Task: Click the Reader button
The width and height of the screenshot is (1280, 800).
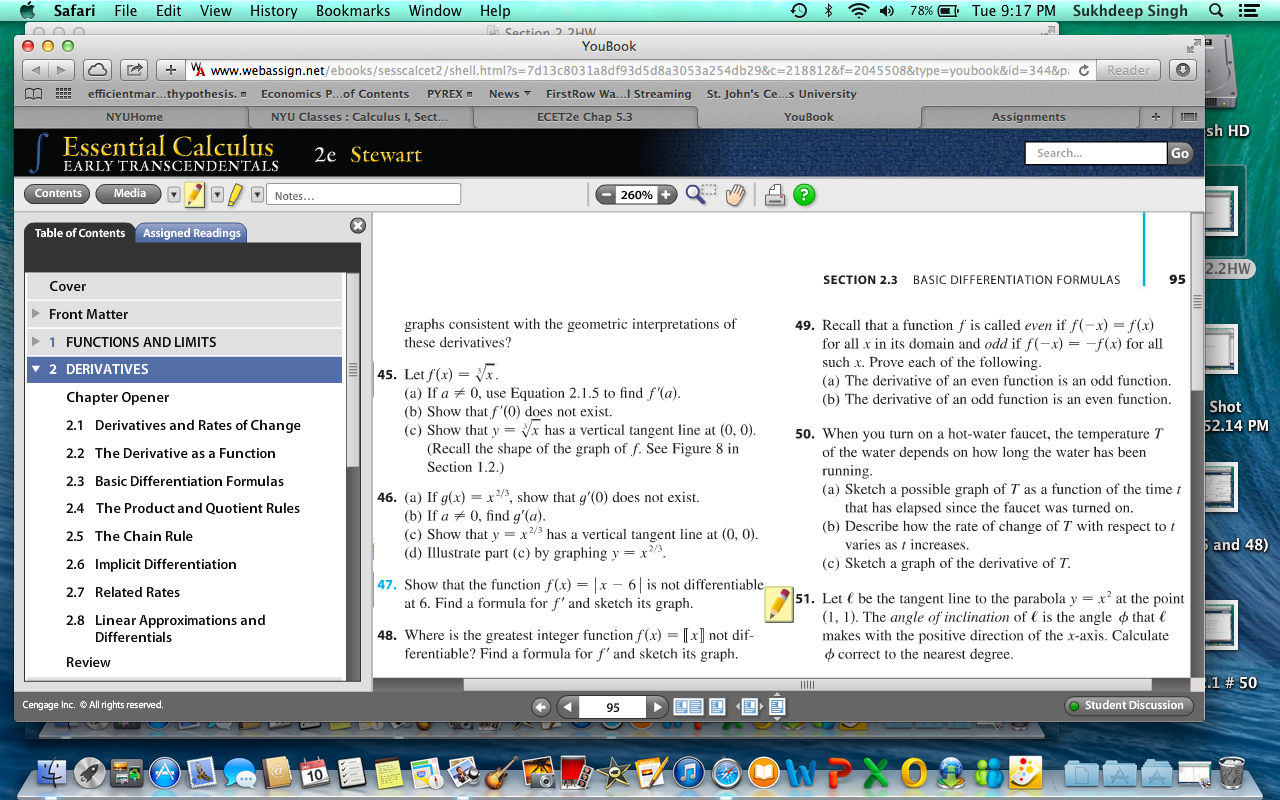Action: (1128, 70)
